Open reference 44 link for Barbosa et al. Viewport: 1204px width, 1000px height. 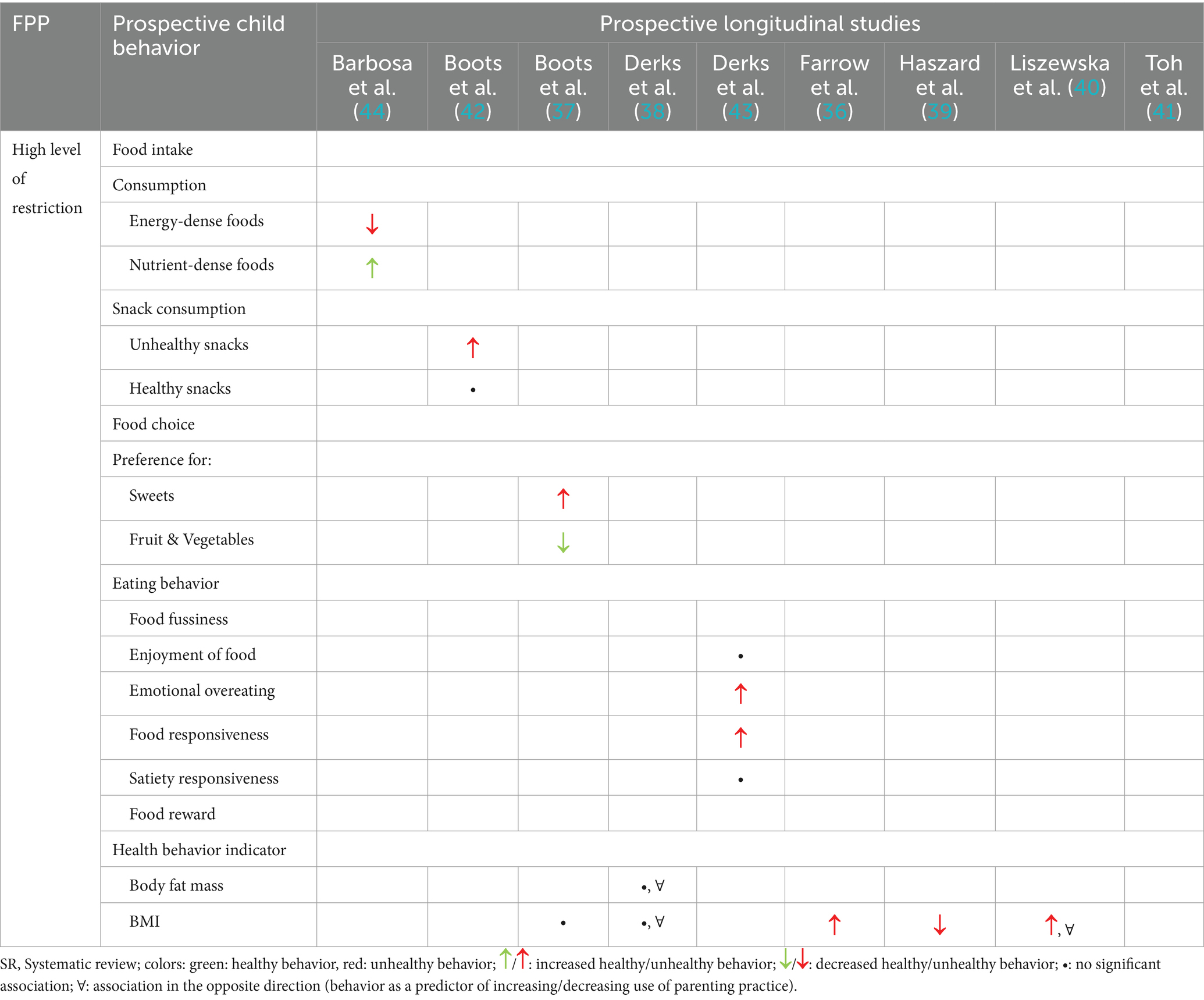[372, 111]
